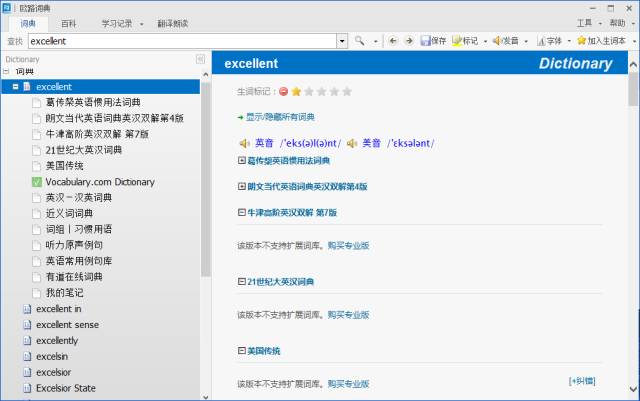Screen dimensions: 640x401
Task: Collapse the excellent tree node
Action: [16, 87]
